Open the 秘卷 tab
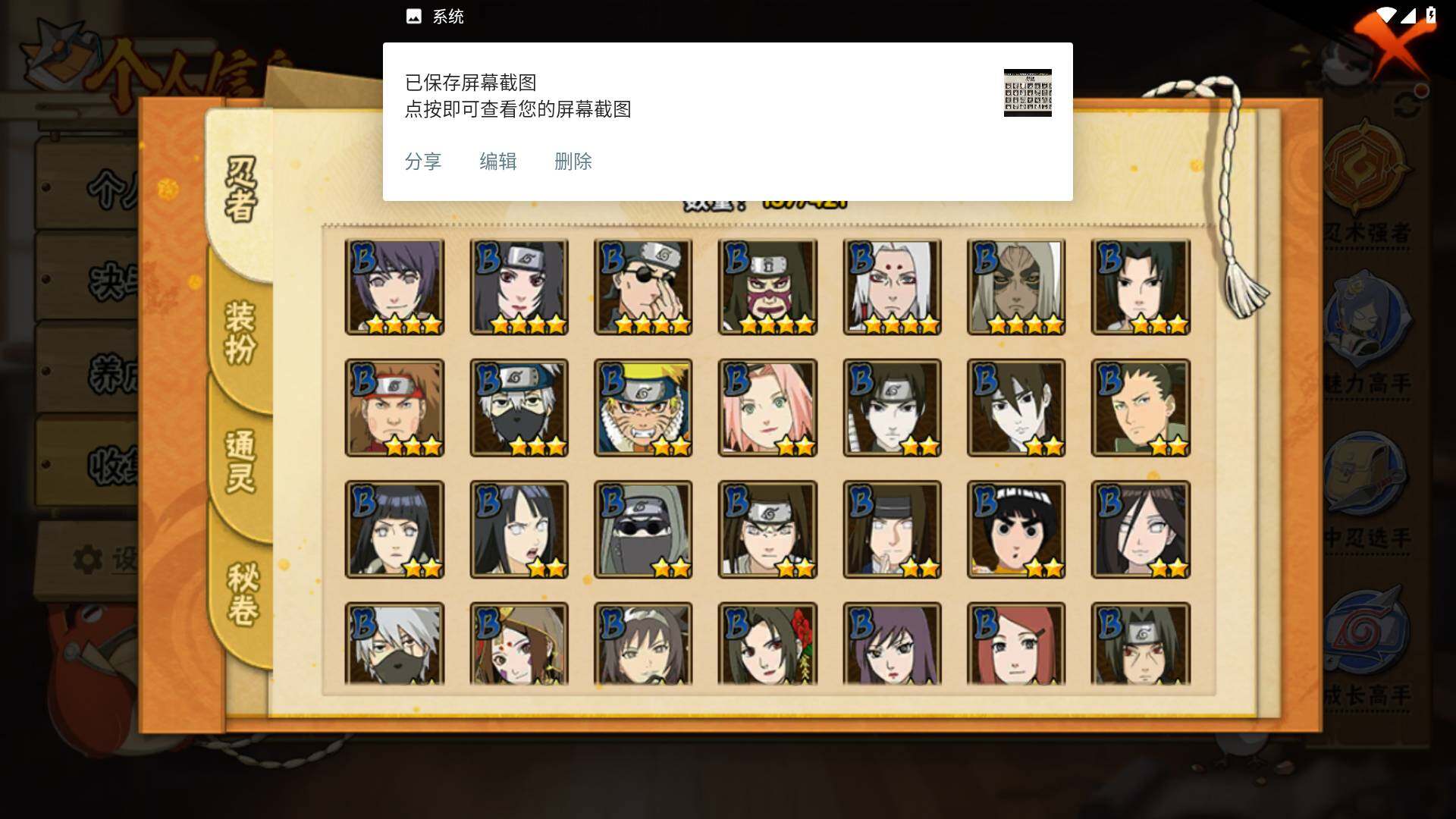This screenshot has width=1456, height=819. tap(243, 594)
